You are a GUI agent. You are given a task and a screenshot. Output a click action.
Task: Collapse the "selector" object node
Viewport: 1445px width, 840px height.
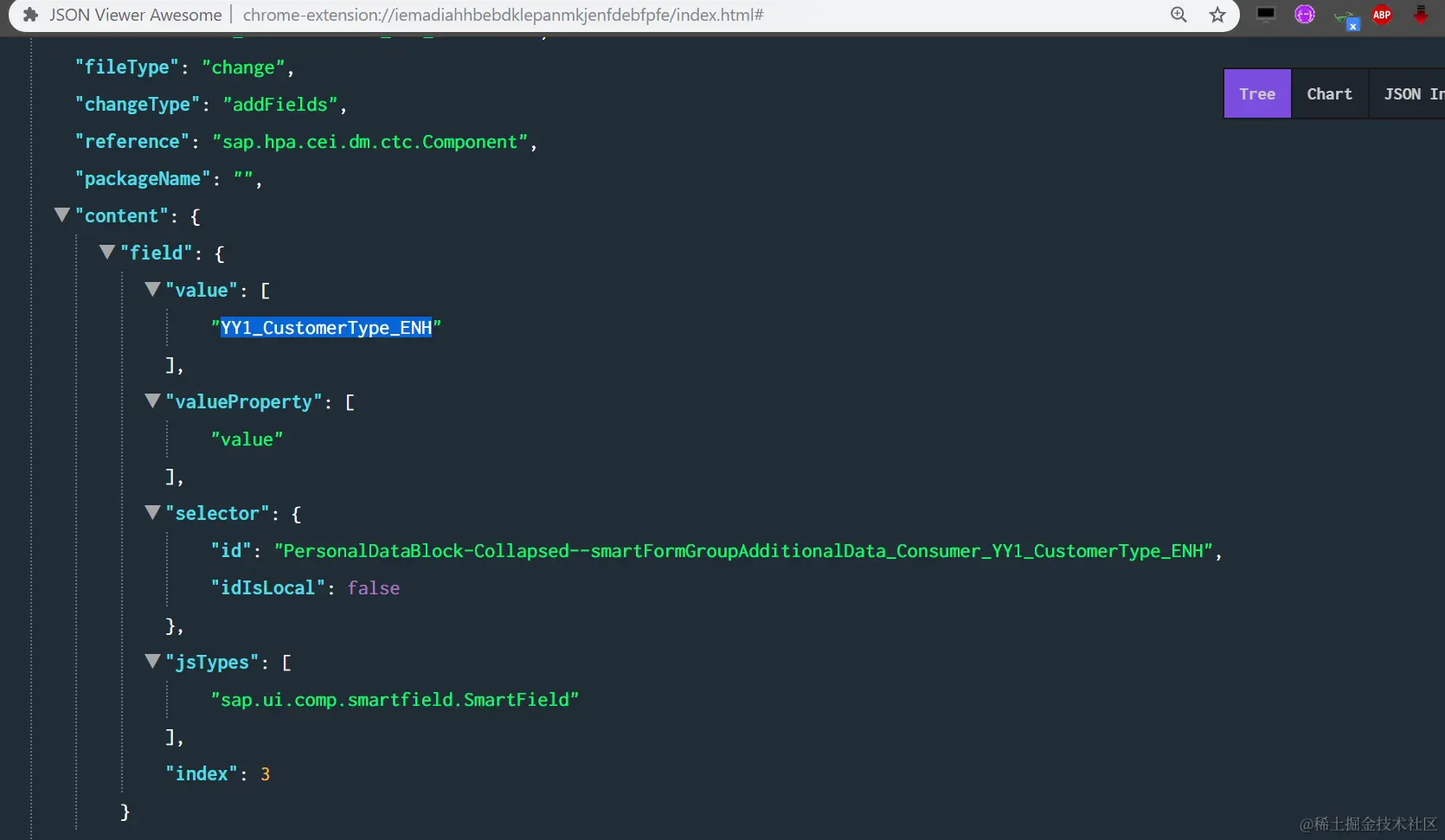[152, 512]
